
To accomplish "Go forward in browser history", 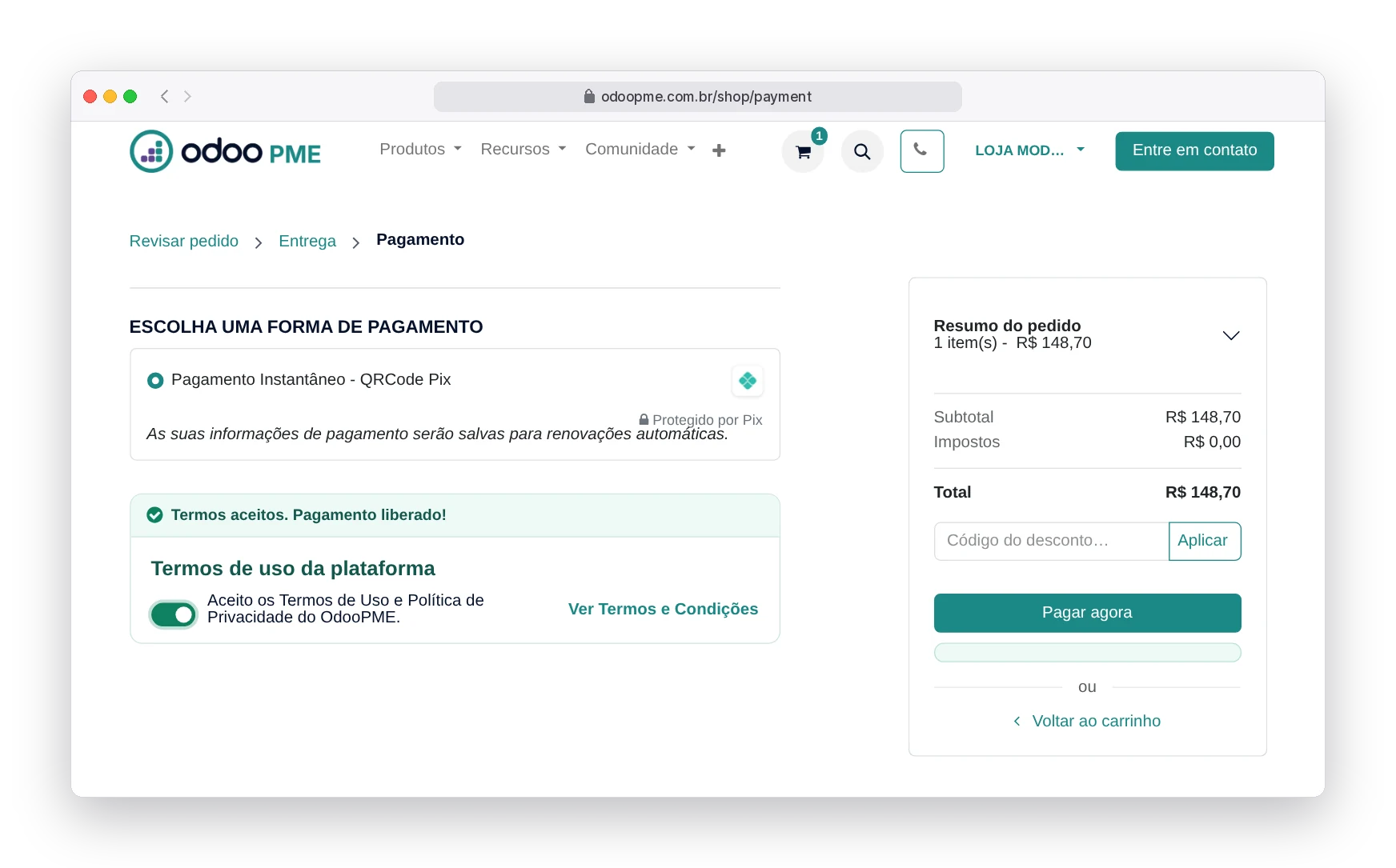I will tap(188, 96).
